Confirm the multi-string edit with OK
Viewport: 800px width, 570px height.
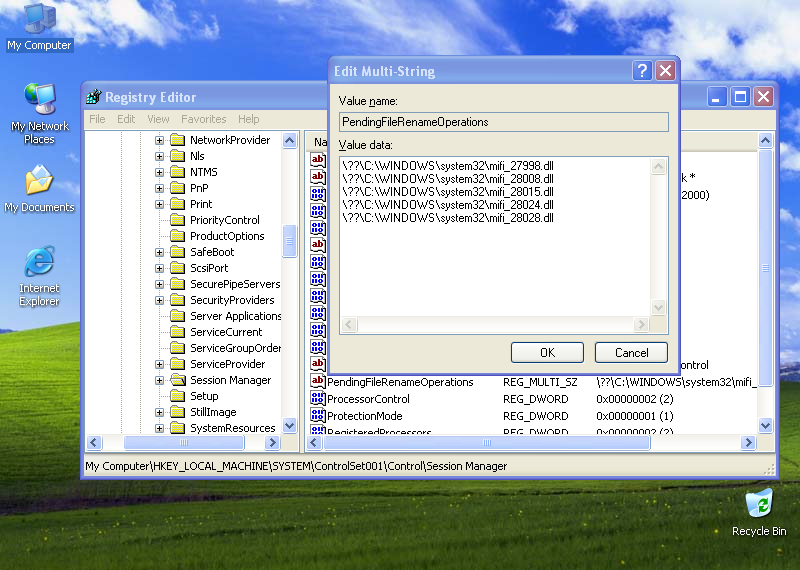(547, 353)
